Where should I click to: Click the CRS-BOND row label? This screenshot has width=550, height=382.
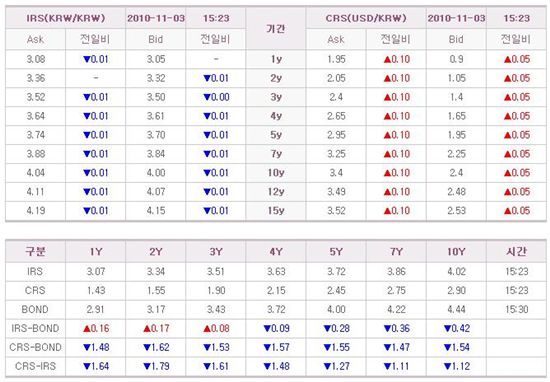(x=35, y=348)
